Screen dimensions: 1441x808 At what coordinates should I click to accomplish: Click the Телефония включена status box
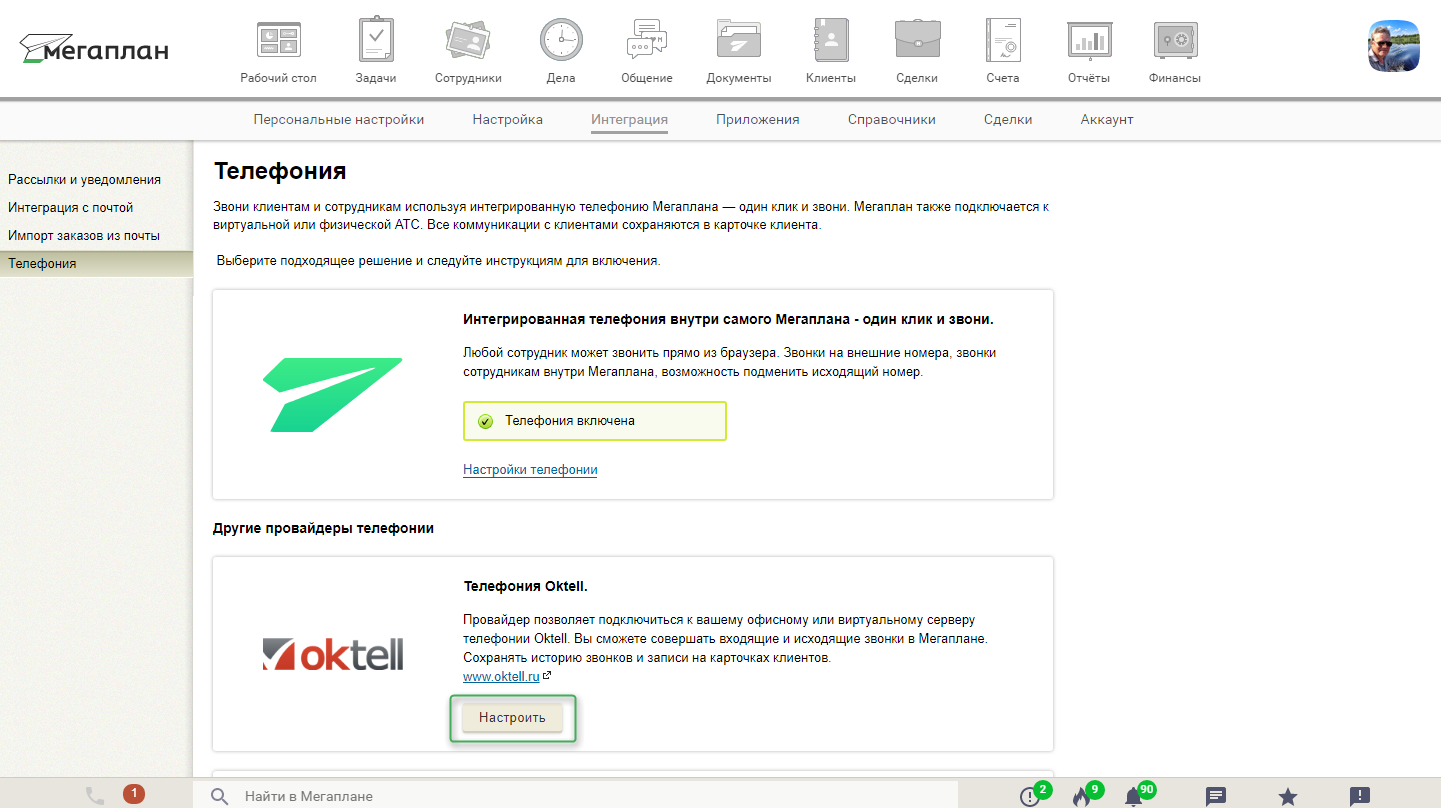[595, 421]
